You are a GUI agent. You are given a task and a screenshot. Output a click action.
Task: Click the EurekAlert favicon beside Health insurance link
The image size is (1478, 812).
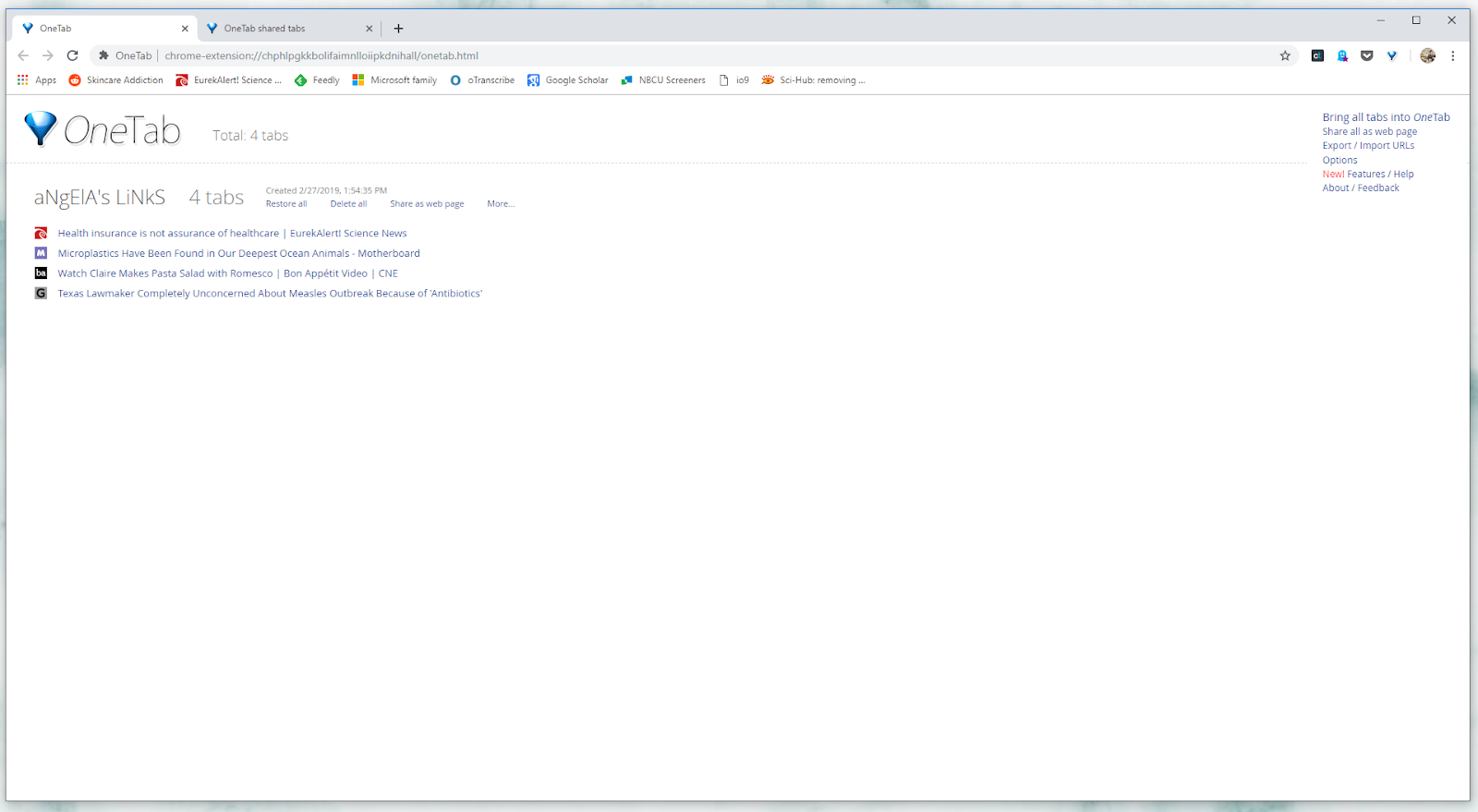(41, 233)
